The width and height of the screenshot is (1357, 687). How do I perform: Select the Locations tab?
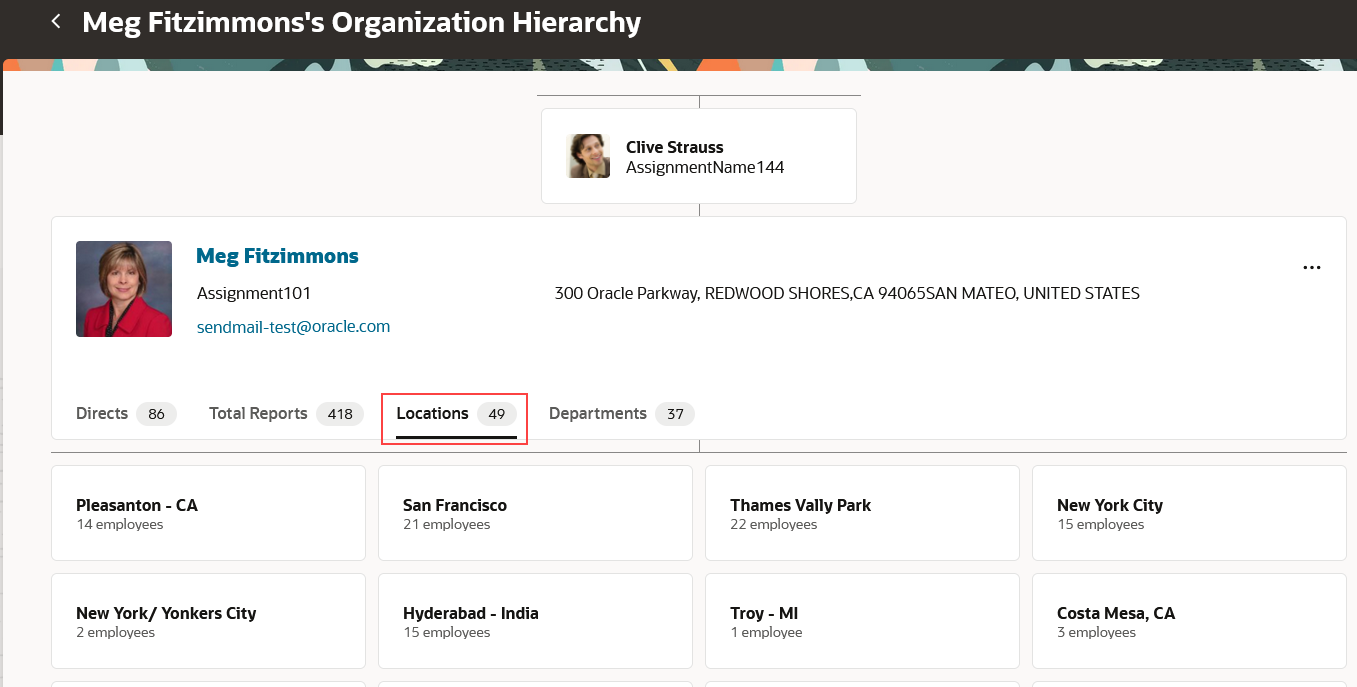click(456, 413)
